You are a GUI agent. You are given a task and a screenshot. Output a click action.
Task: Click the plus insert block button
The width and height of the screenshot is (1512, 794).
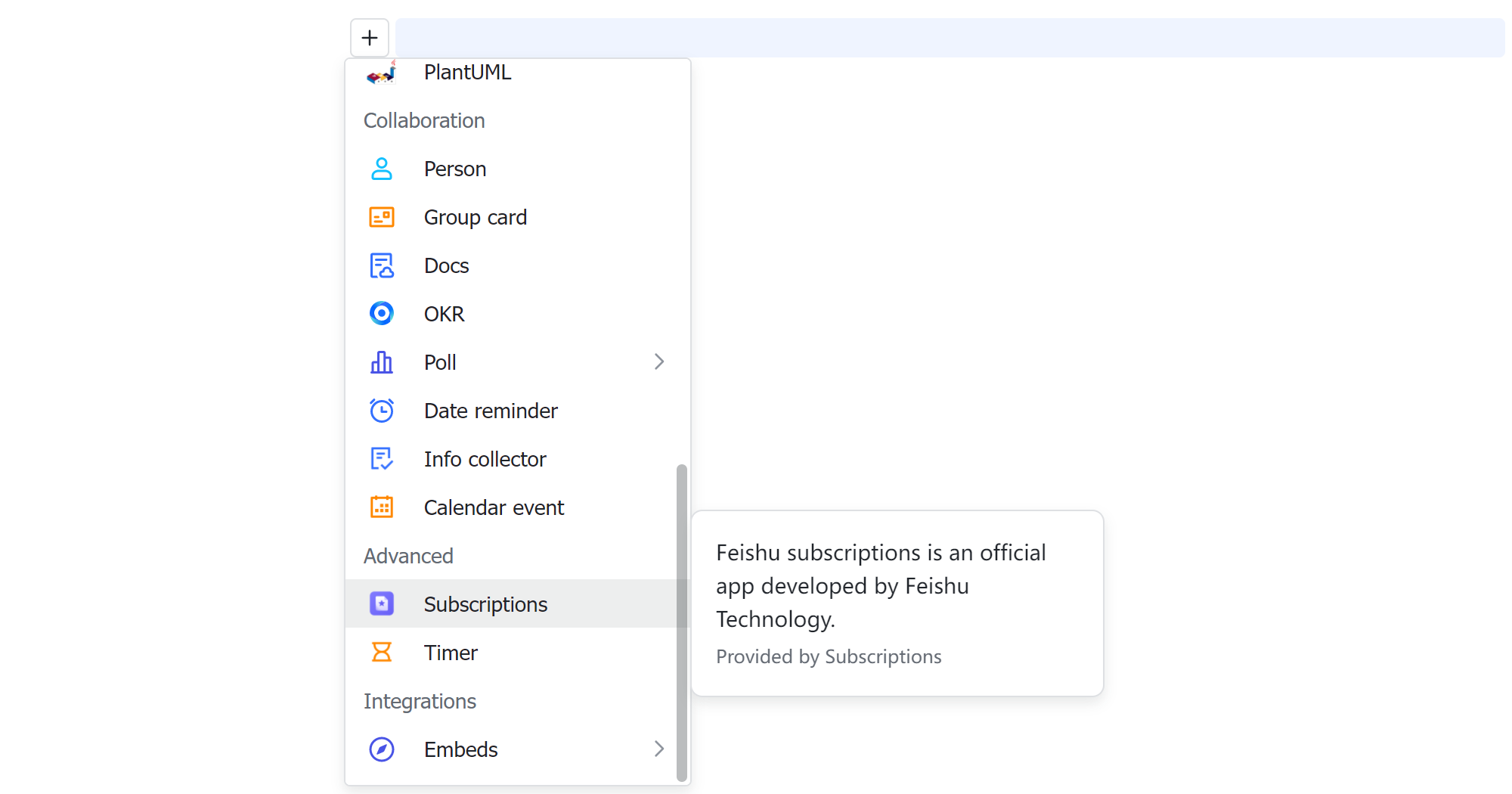[x=370, y=38]
